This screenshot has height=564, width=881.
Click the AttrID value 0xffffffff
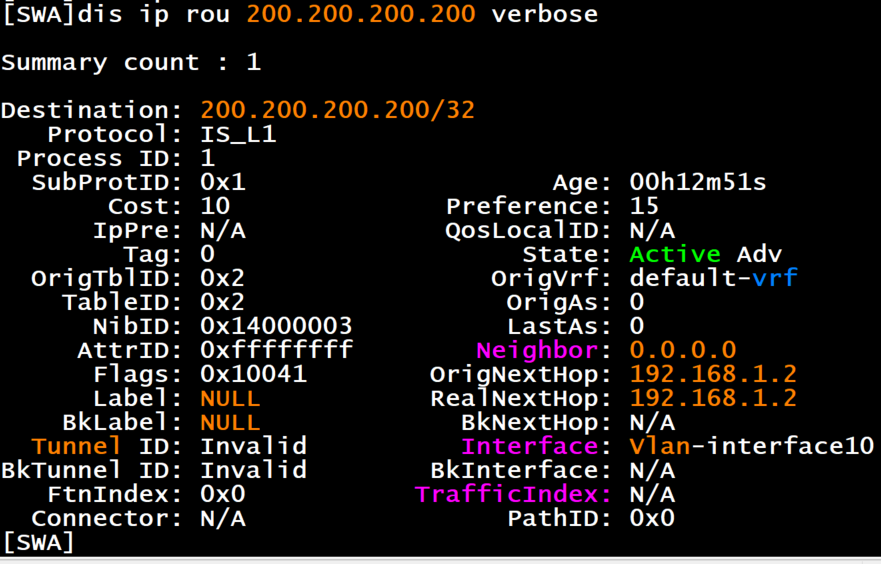pos(276,351)
